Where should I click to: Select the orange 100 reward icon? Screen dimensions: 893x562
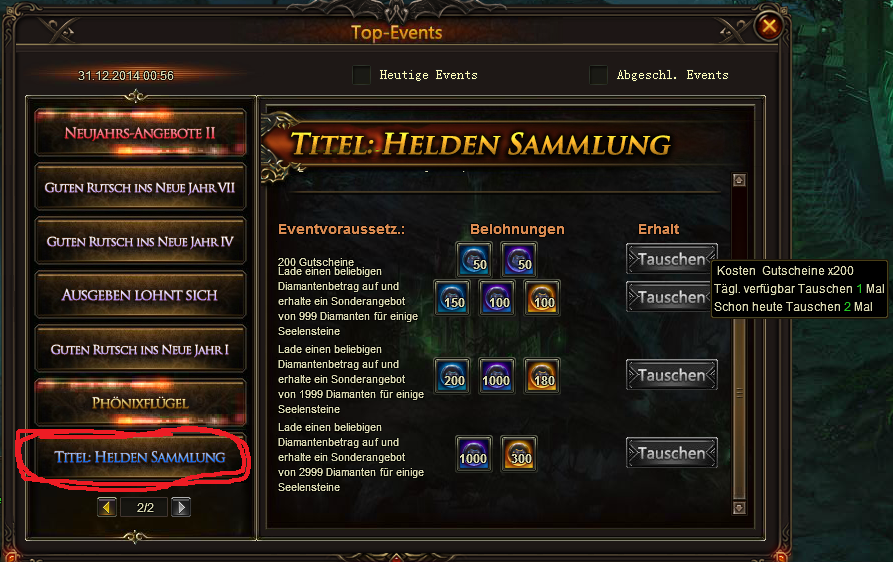click(542, 298)
